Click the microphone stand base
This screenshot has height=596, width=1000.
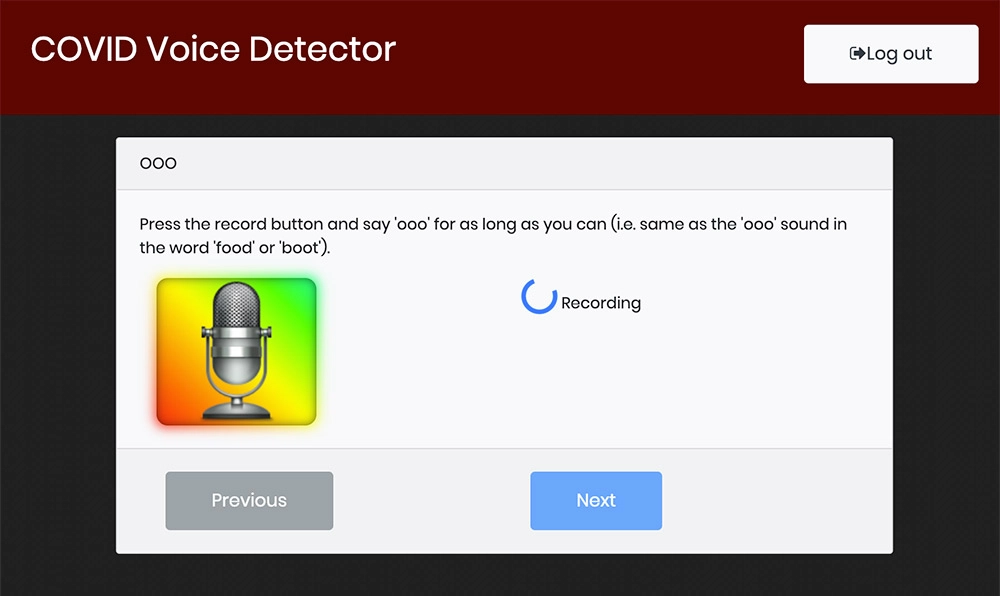pos(236,411)
